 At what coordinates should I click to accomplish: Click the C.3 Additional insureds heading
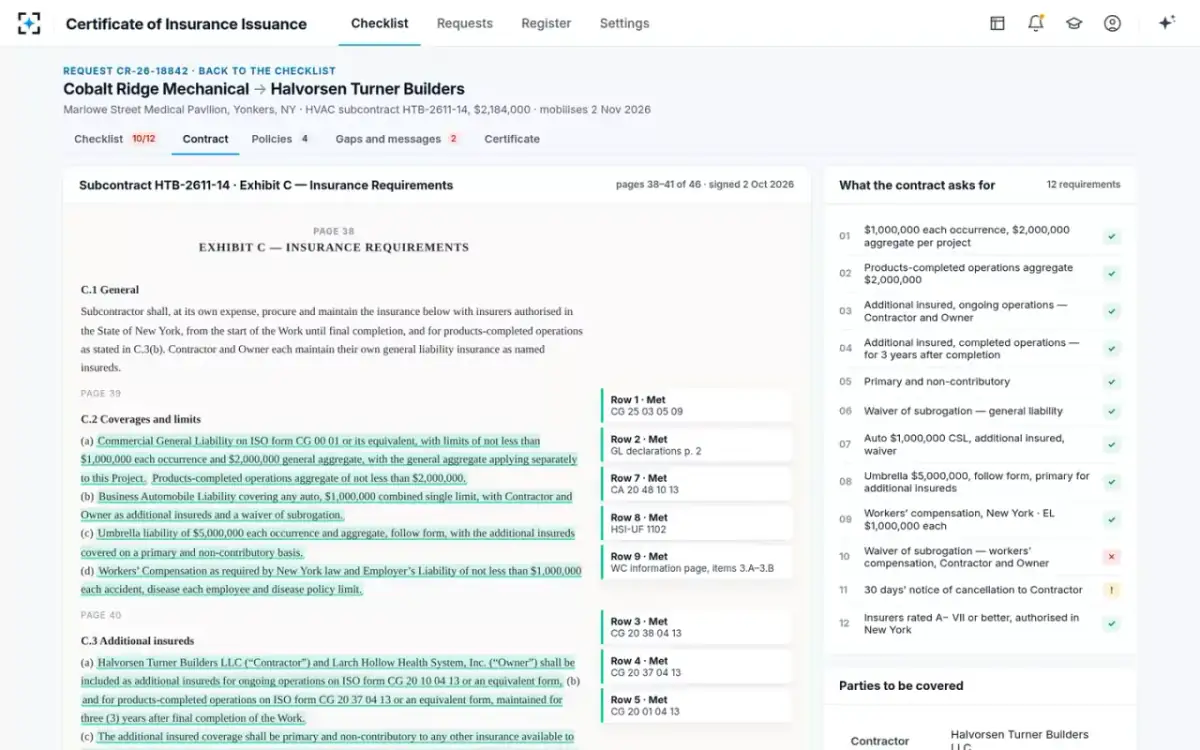tap(138, 641)
